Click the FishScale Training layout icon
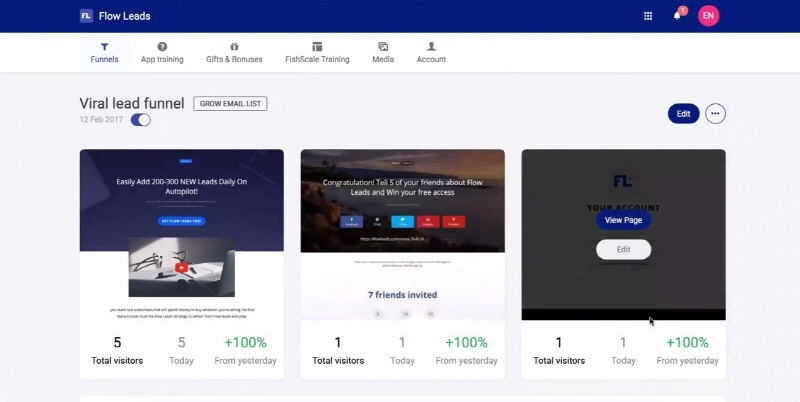 [x=317, y=46]
